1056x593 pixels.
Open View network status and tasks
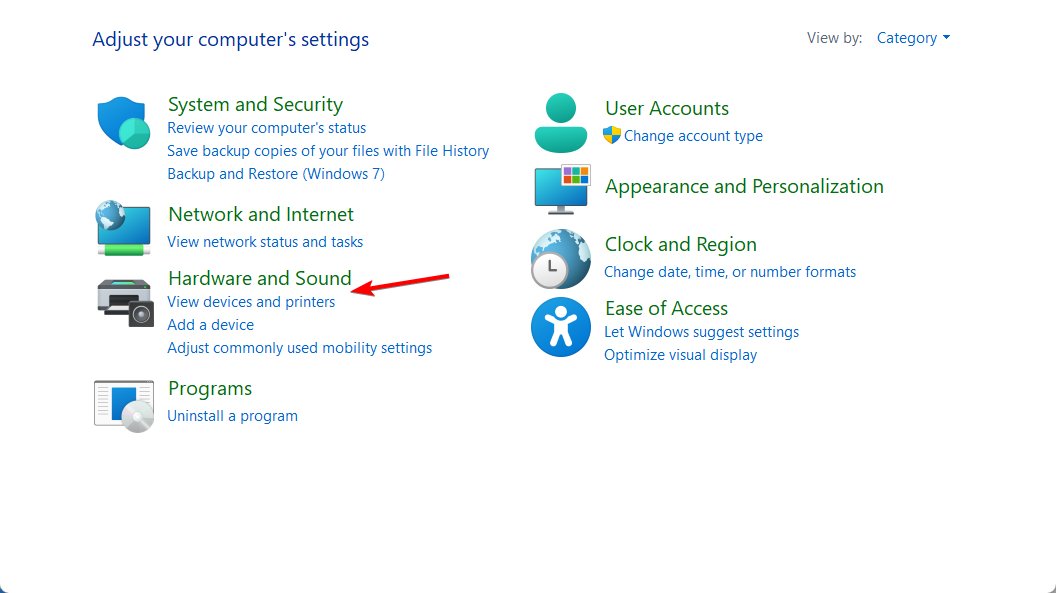[265, 242]
